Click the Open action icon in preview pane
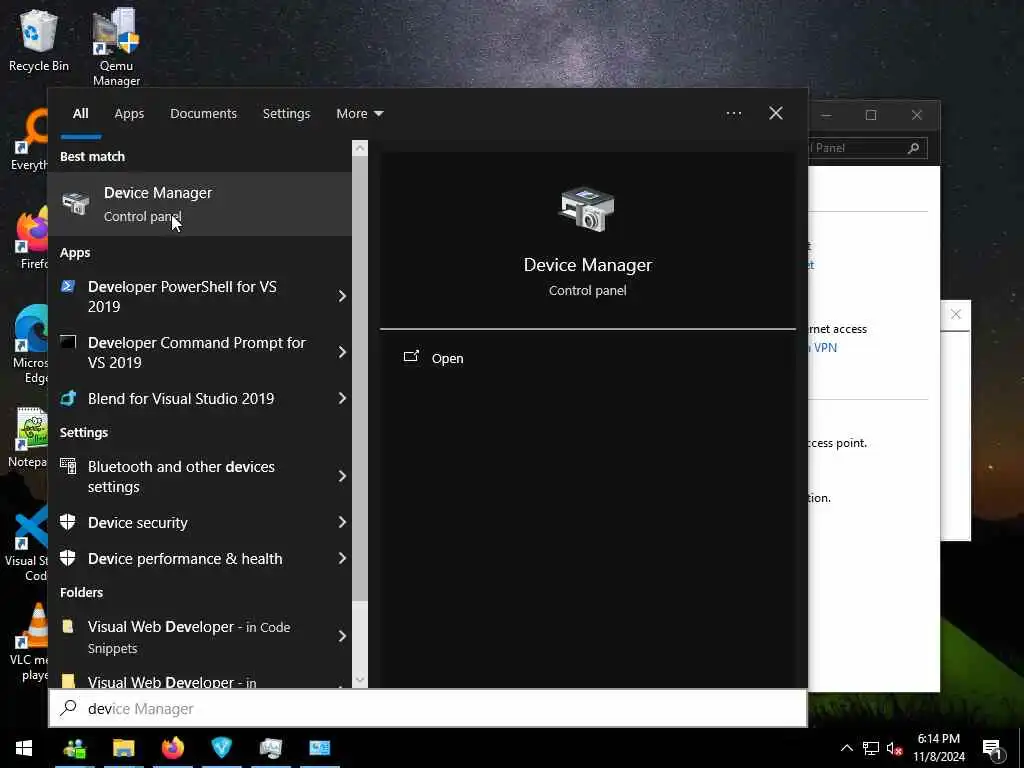This screenshot has height=768, width=1024. click(x=411, y=357)
